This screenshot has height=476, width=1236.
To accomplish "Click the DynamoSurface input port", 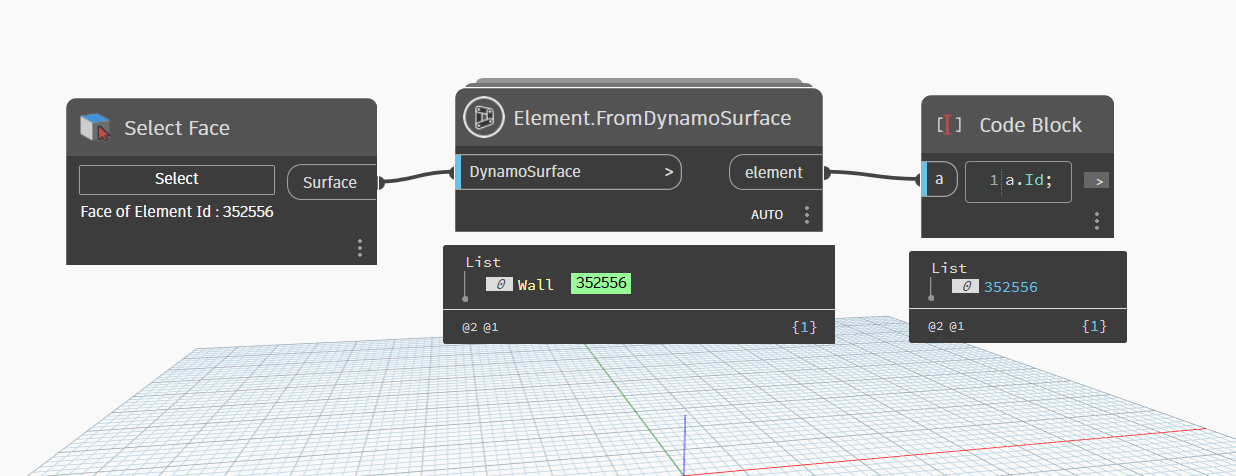I will coord(568,172).
